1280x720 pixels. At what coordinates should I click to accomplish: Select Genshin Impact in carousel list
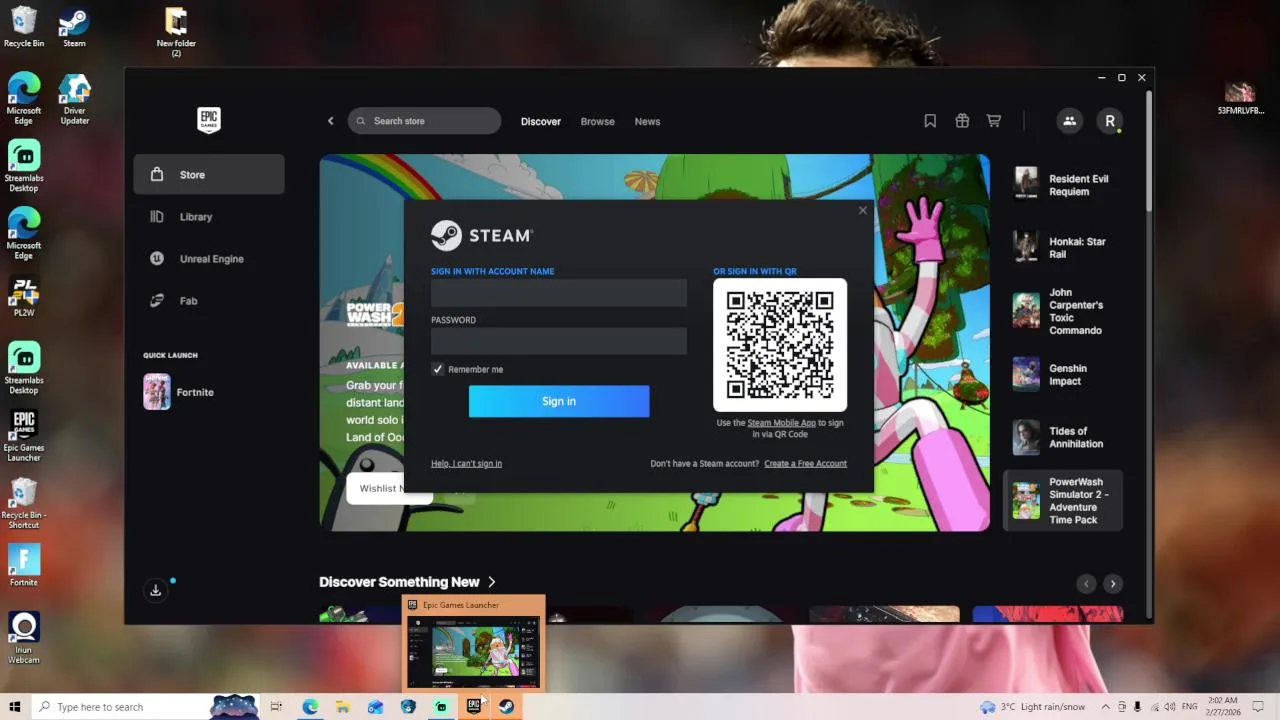click(1063, 374)
